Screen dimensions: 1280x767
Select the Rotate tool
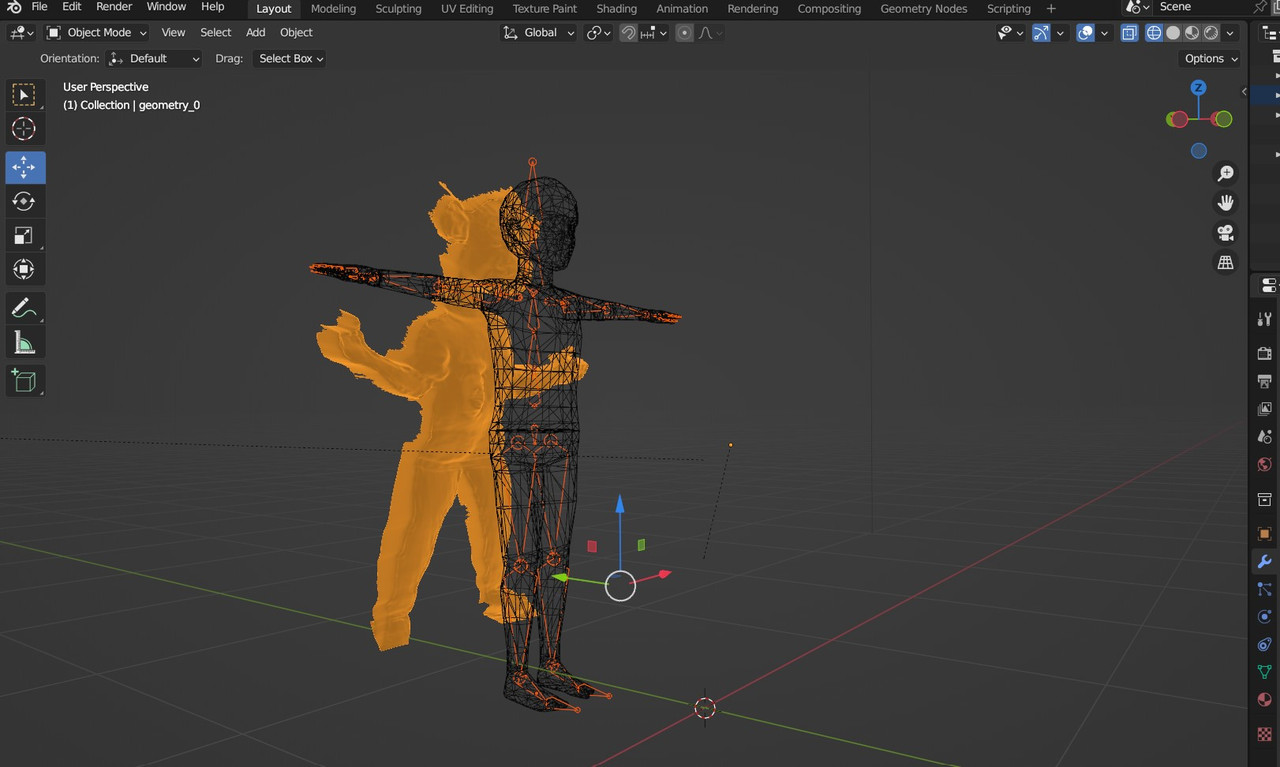[x=25, y=201]
